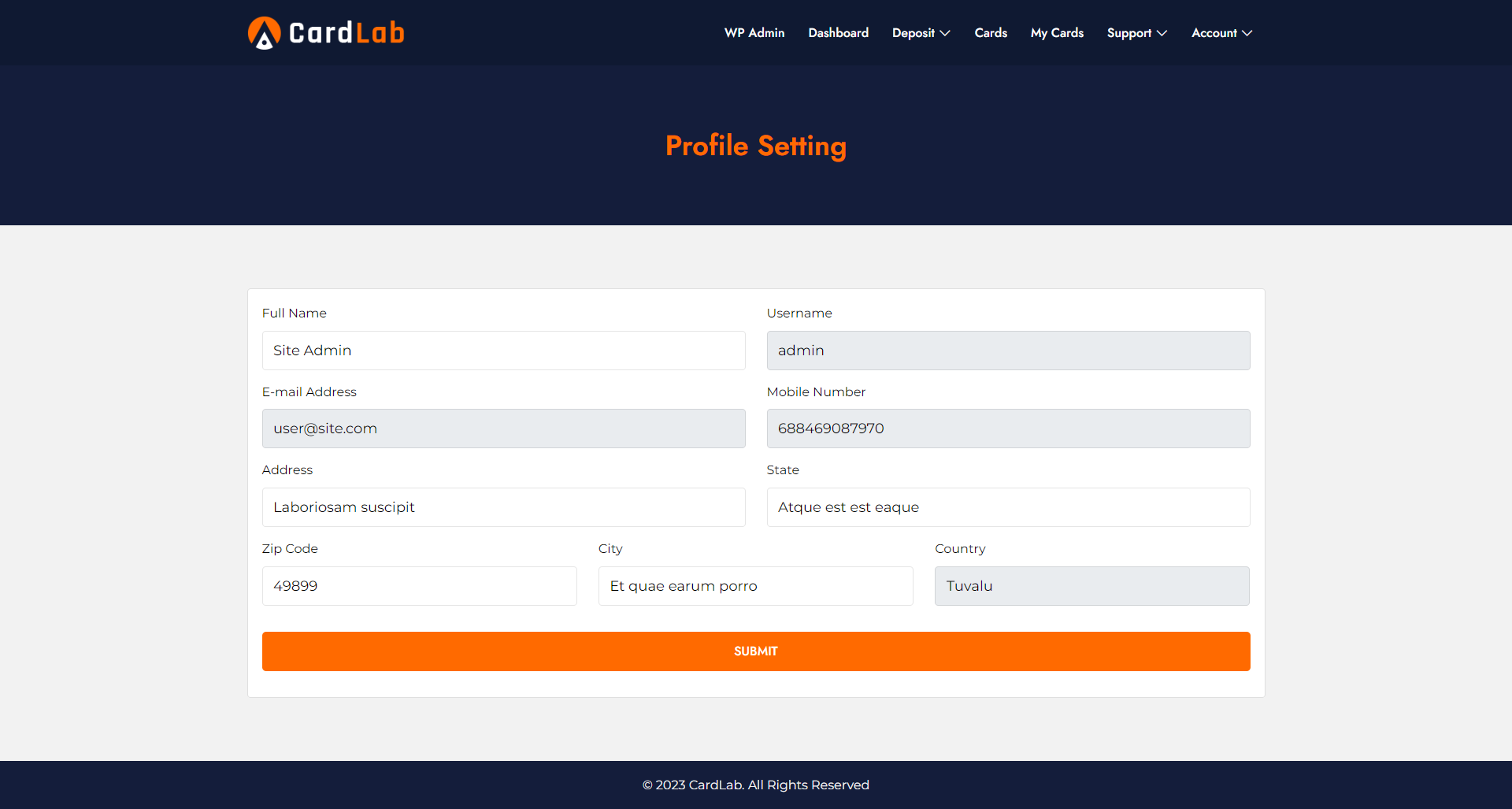This screenshot has height=809, width=1512.
Task: Open the Cards page
Action: 990,32
